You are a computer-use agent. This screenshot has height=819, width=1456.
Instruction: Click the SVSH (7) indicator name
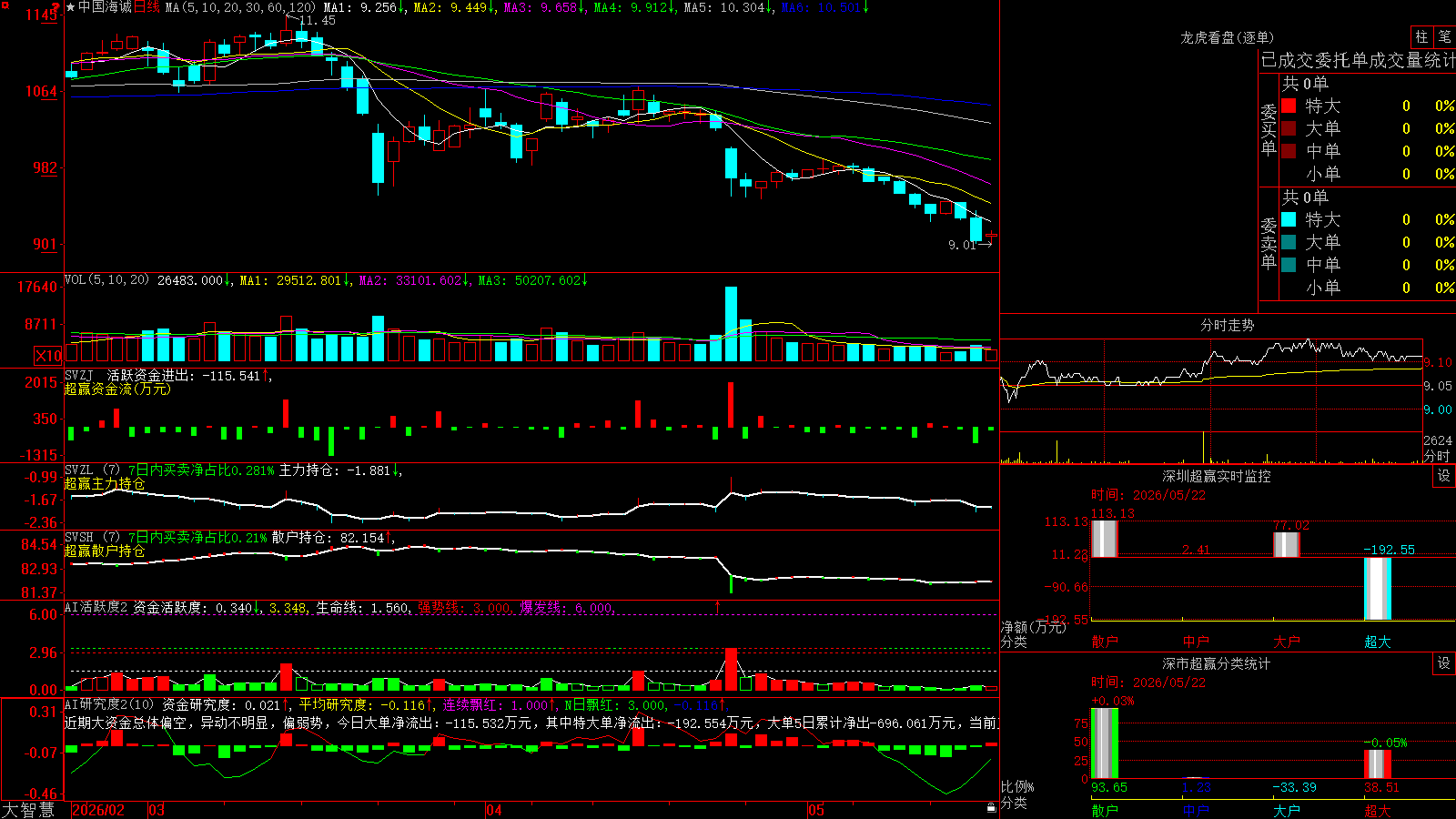coord(92,538)
